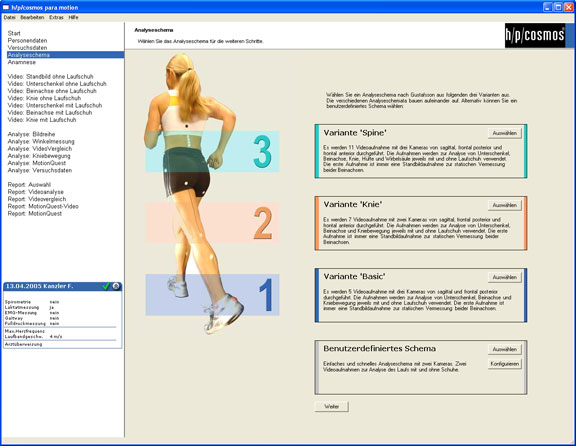Click the Fußdruckmessung row in patient card
Screen dimensions: 576x446
pyautogui.click(x=32, y=324)
